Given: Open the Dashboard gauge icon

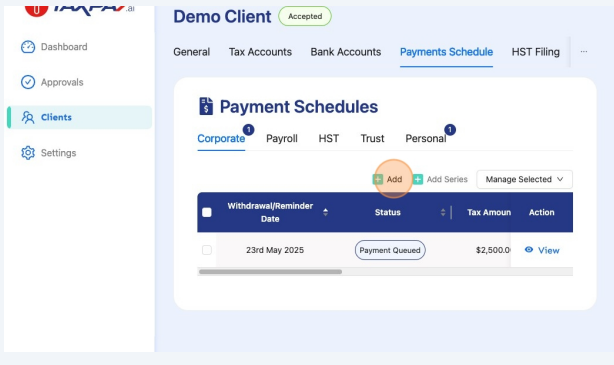Looking at the screenshot, I should click(28, 47).
